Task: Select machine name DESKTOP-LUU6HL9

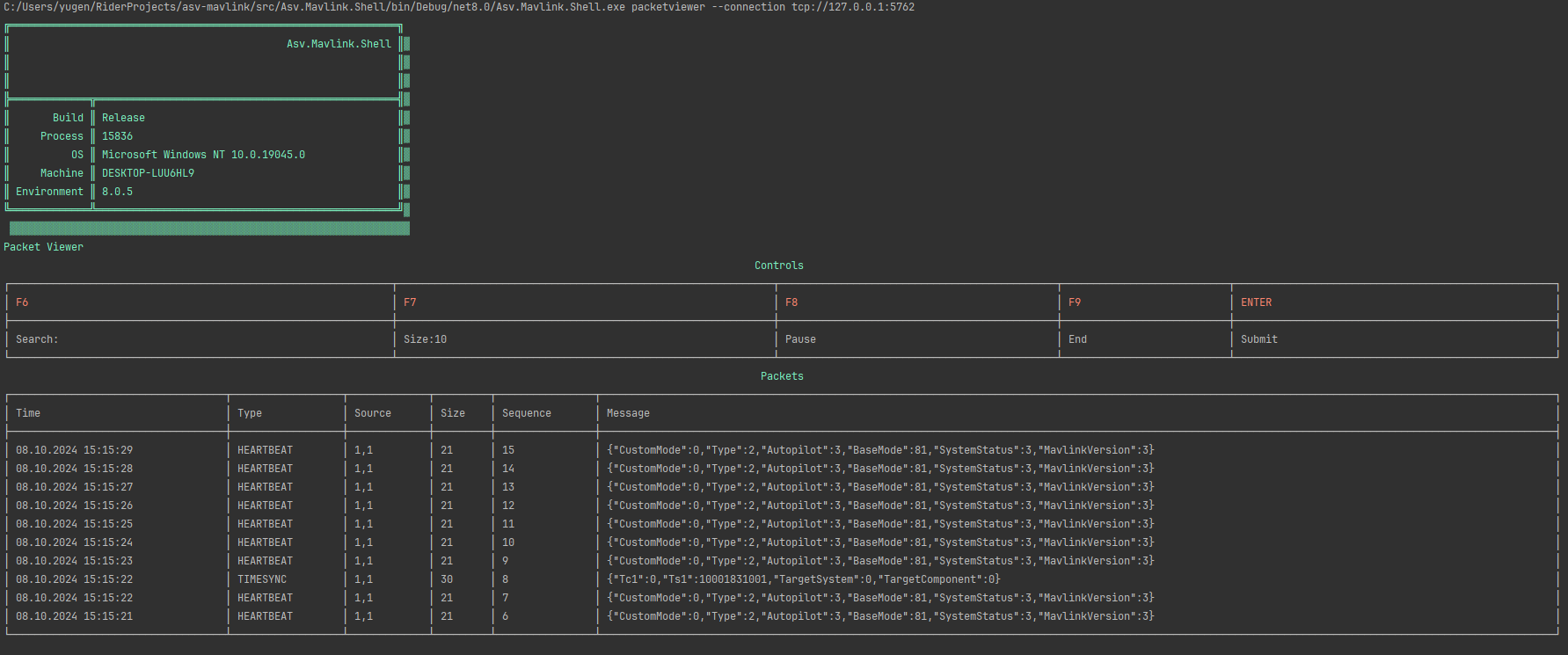Action: pyautogui.click(x=148, y=173)
